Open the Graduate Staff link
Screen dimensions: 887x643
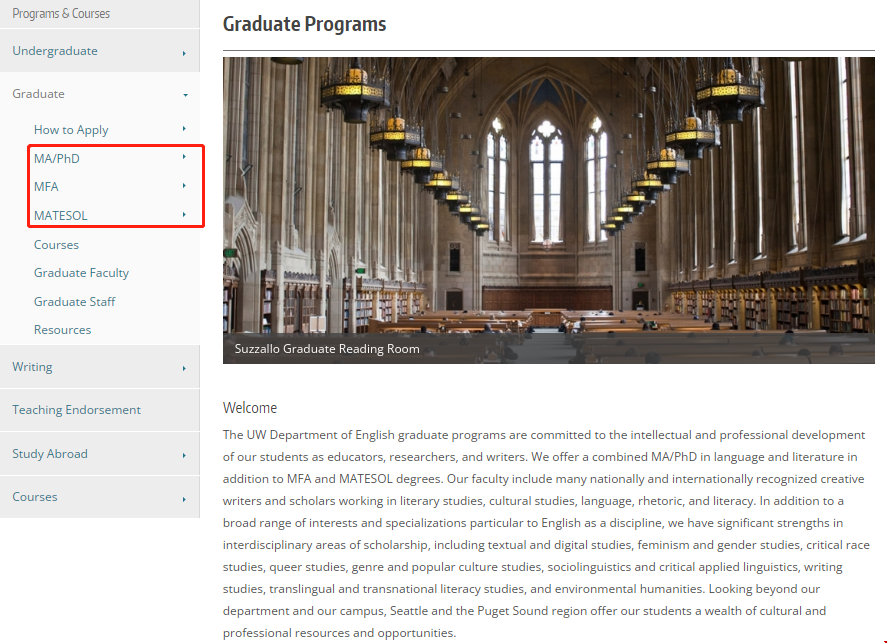tap(74, 302)
